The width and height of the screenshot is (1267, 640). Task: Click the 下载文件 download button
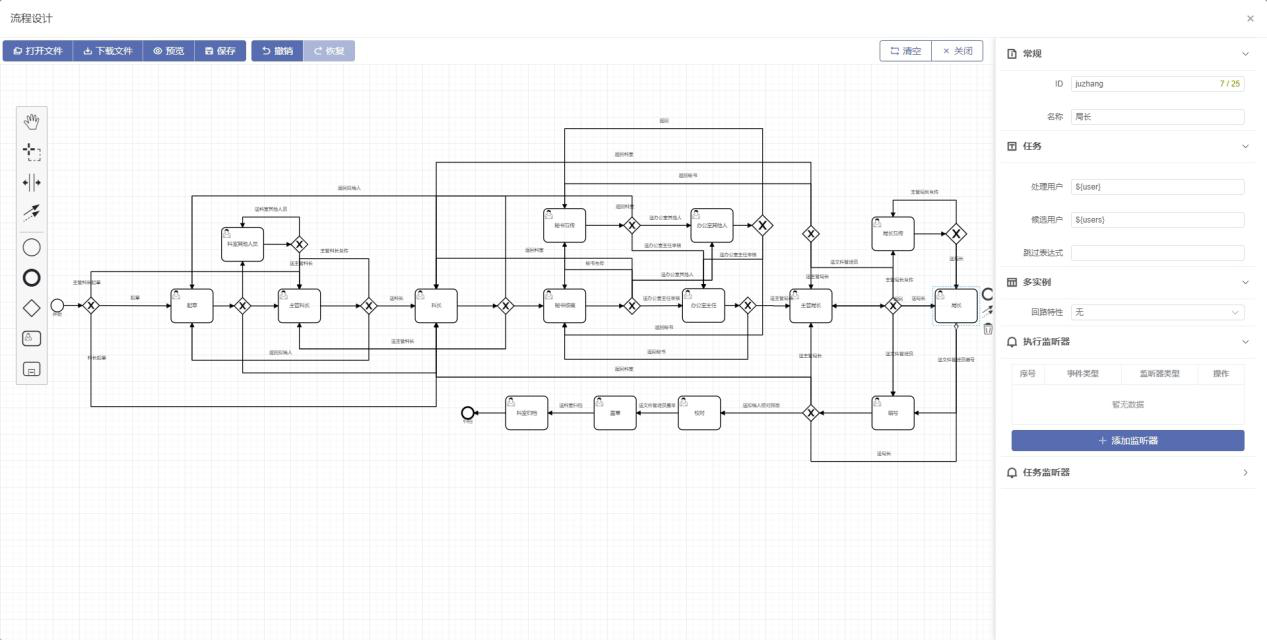108,51
